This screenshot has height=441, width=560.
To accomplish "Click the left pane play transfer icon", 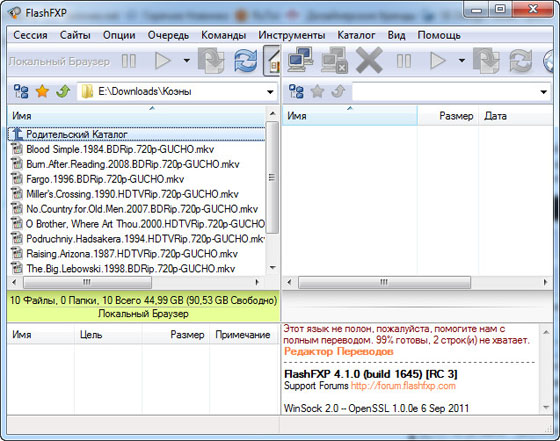I will pos(163,61).
